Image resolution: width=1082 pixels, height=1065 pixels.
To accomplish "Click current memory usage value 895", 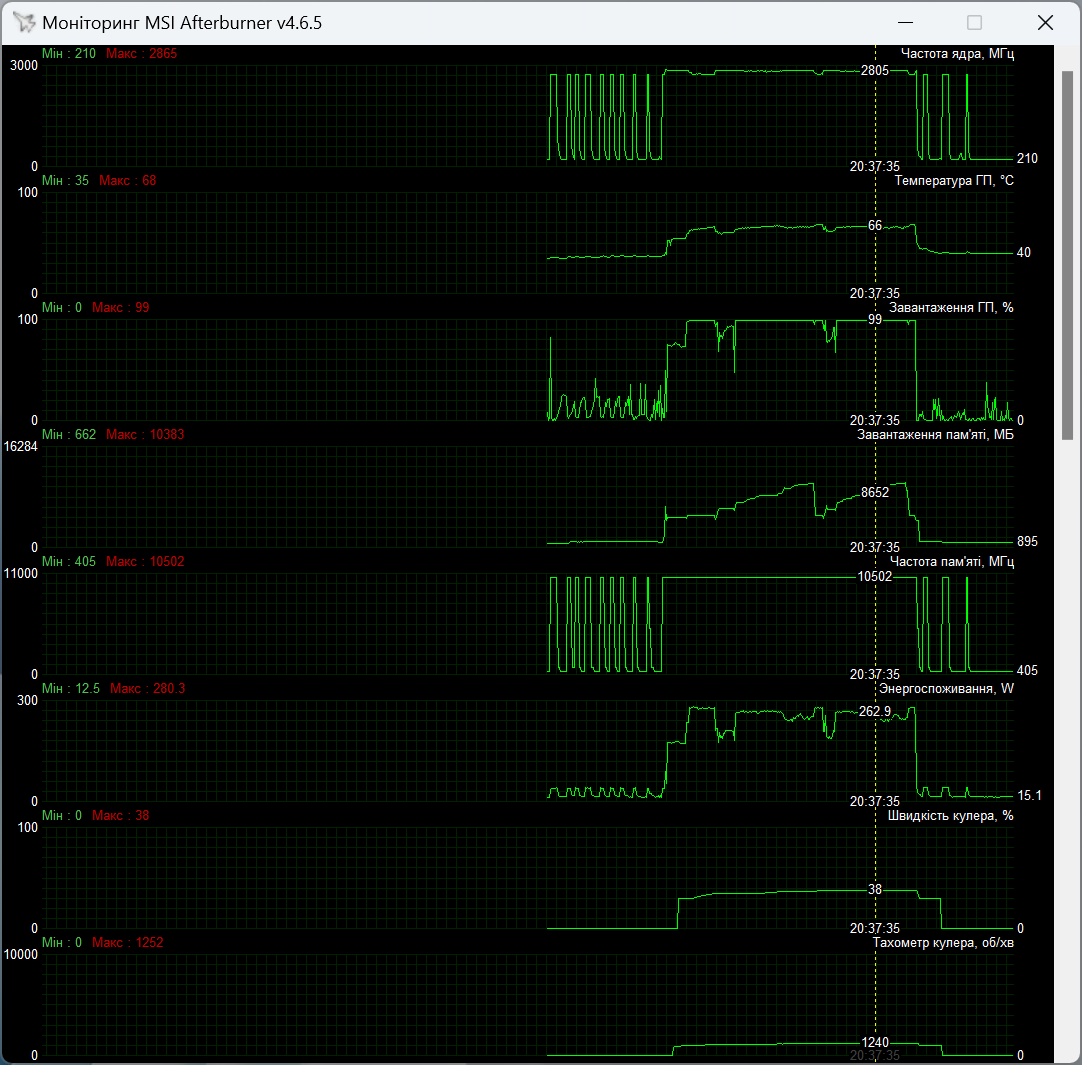I will (x=1027, y=542).
